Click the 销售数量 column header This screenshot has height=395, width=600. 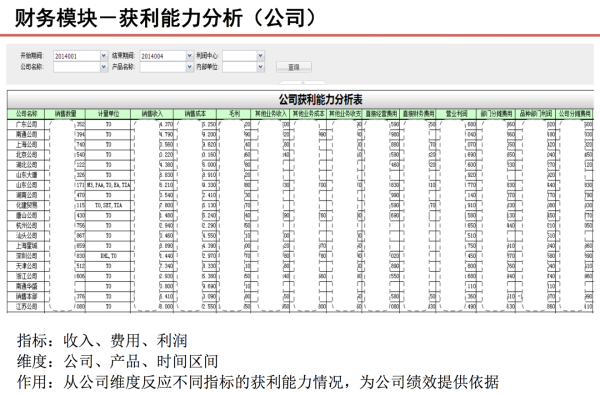click(65, 114)
